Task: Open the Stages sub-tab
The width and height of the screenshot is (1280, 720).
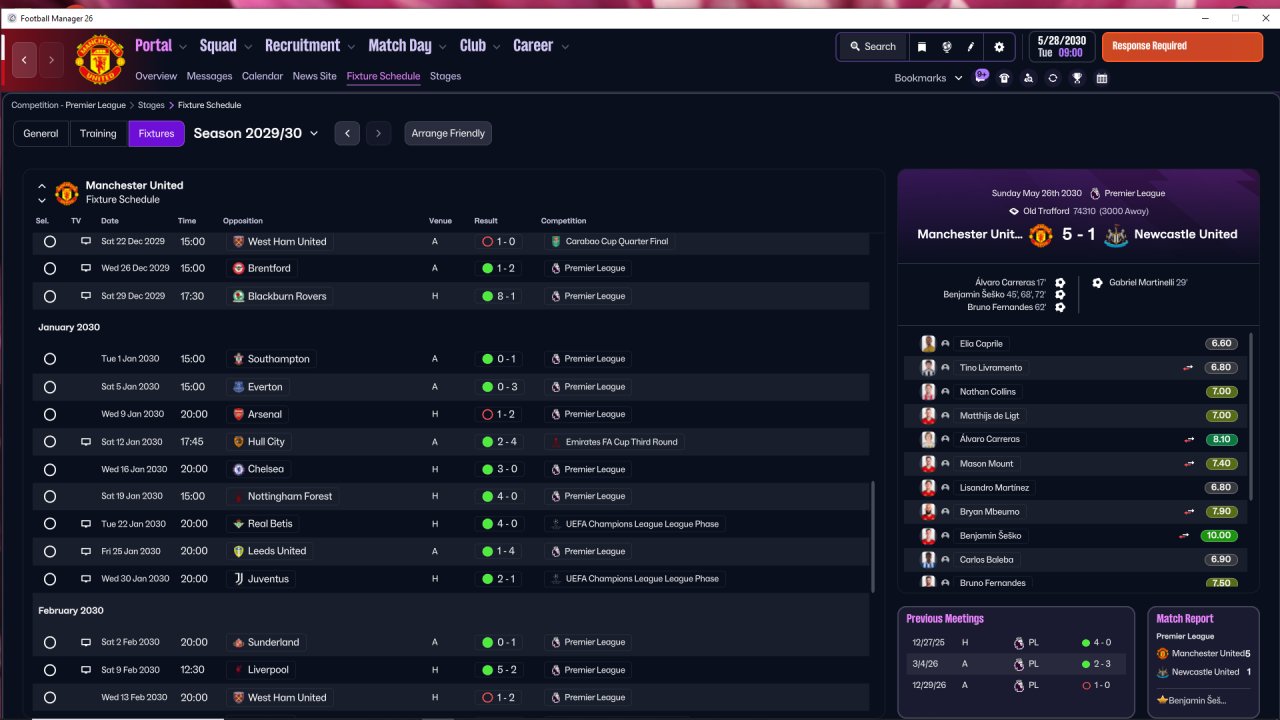Action: pos(446,76)
